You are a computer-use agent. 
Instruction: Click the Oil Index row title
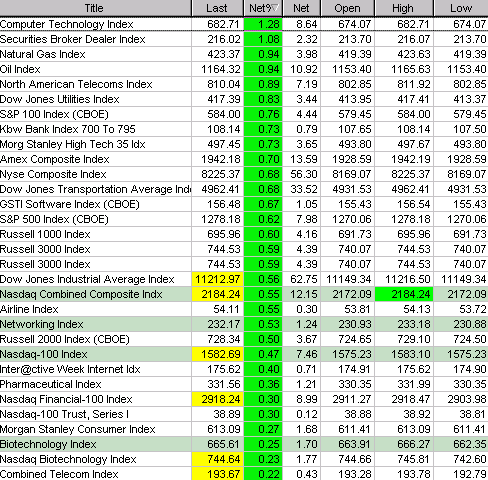[x=20, y=69]
